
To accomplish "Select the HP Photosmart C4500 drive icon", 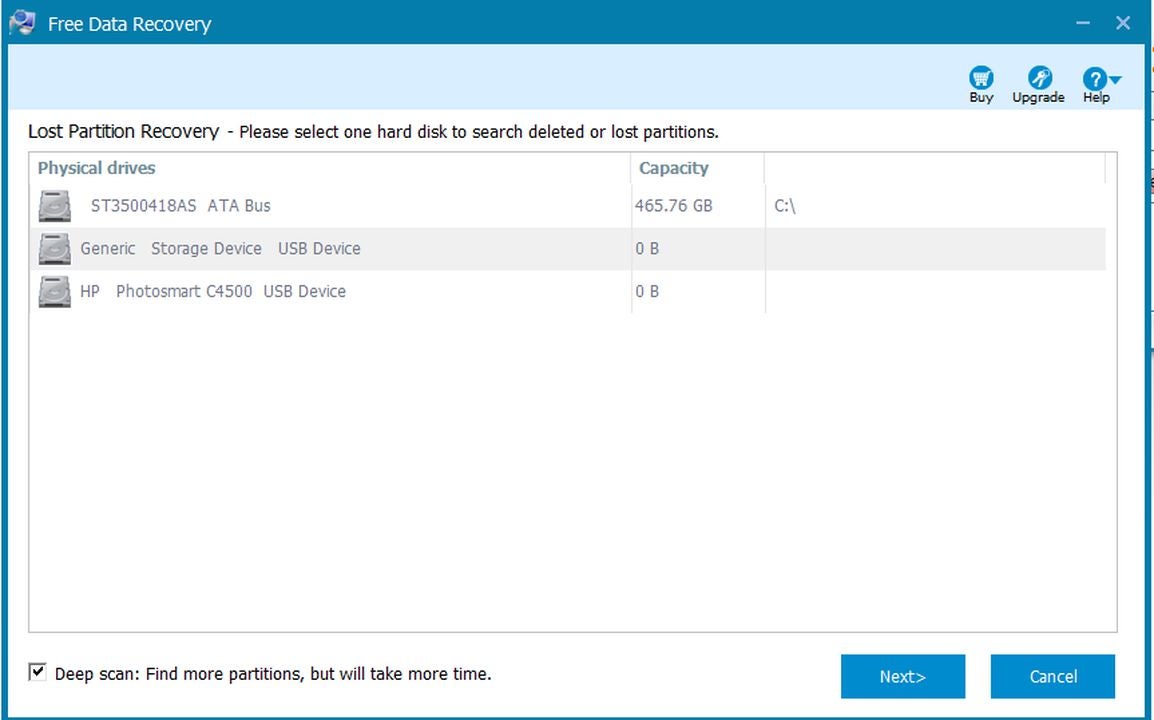I will click(54, 292).
